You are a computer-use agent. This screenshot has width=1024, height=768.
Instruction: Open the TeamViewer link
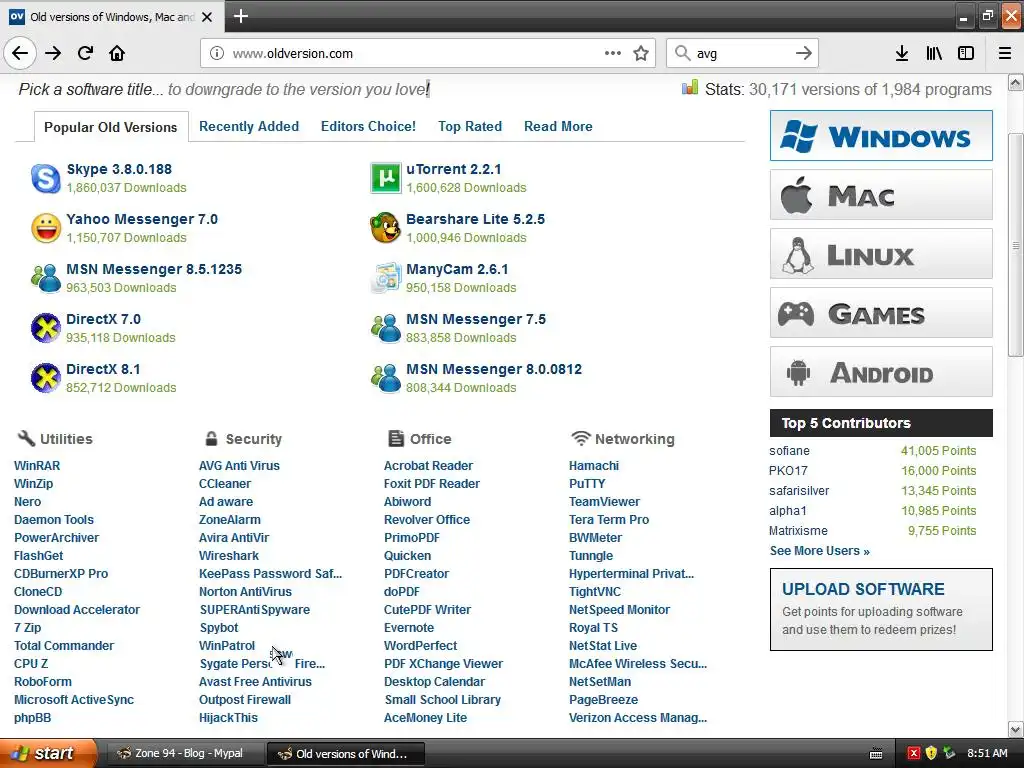tap(604, 502)
